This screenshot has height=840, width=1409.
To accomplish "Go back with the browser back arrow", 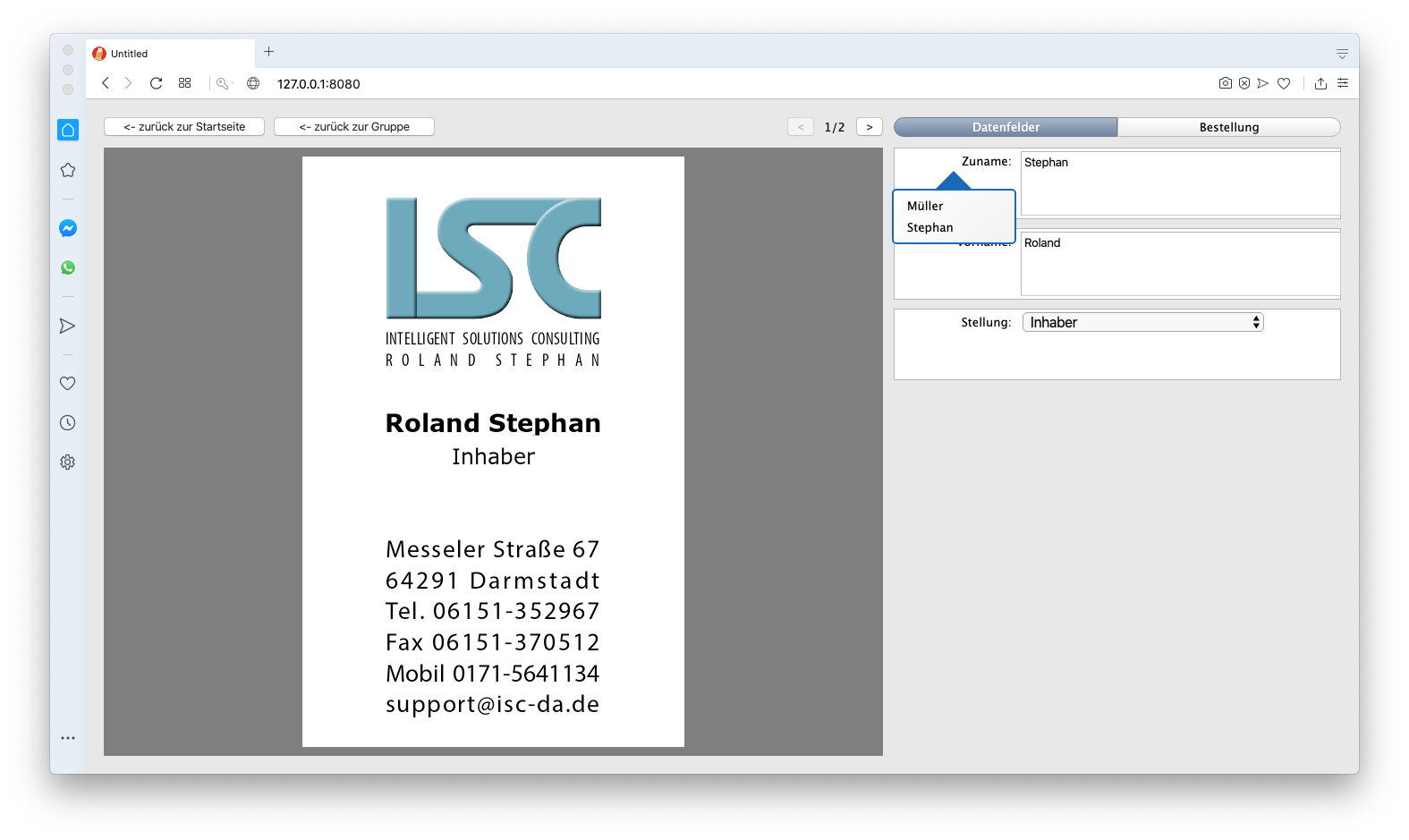I will (x=106, y=83).
